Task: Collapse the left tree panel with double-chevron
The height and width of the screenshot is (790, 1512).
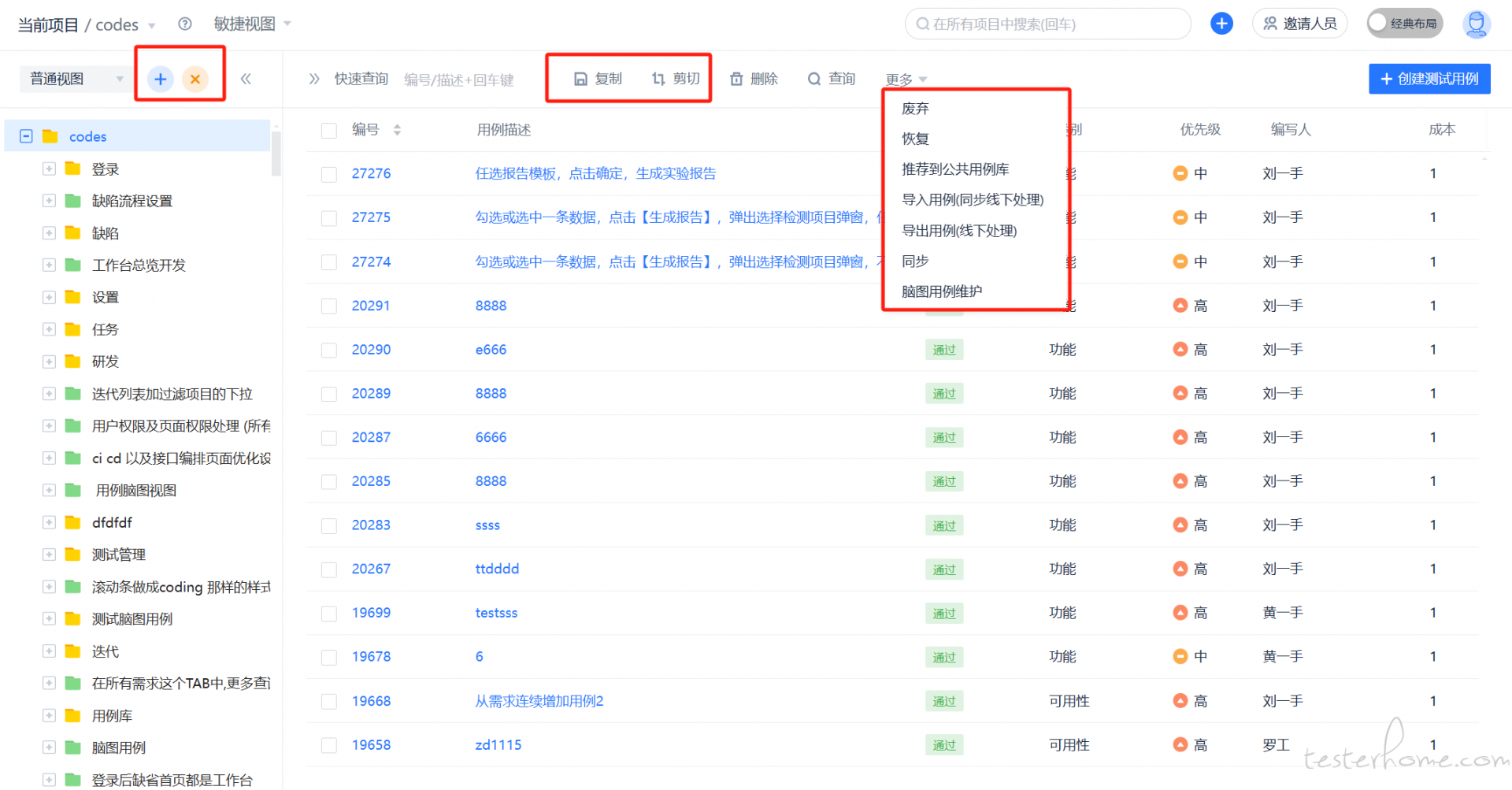Action: (246, 79)
